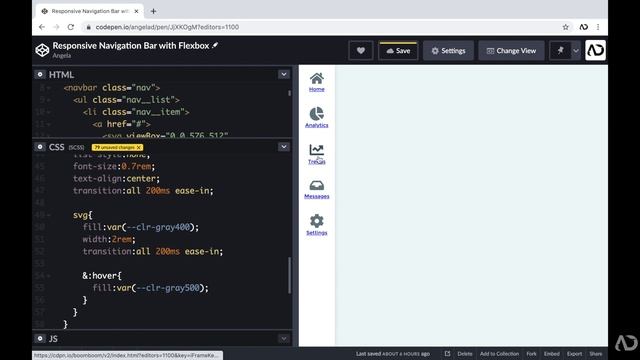The image size is (640, 360).
Task: Close the Responsive Navigation Bar tab
Action: pyautogui.click(x=136, y=11)
